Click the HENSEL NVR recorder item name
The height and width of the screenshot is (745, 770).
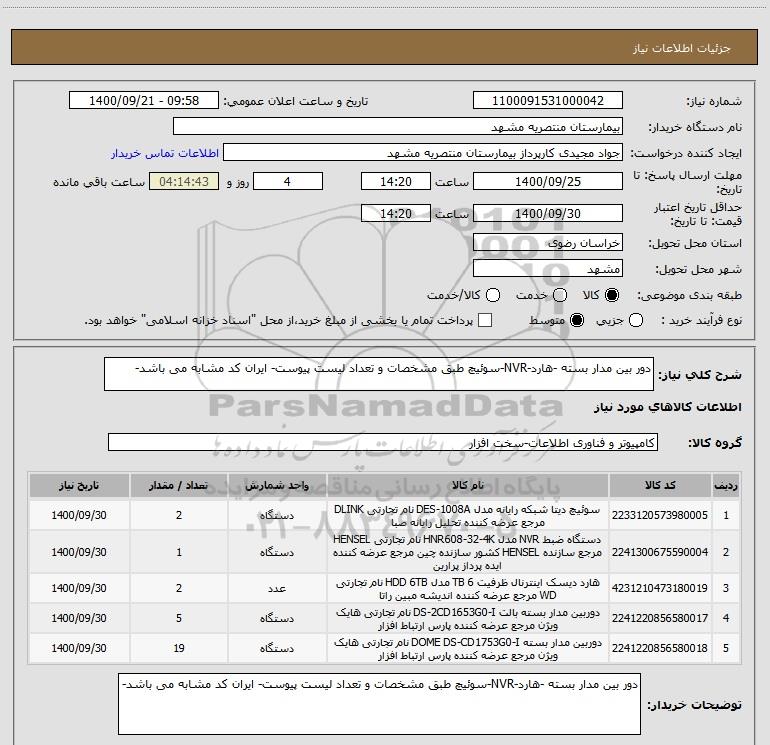(x=468, y=552)
